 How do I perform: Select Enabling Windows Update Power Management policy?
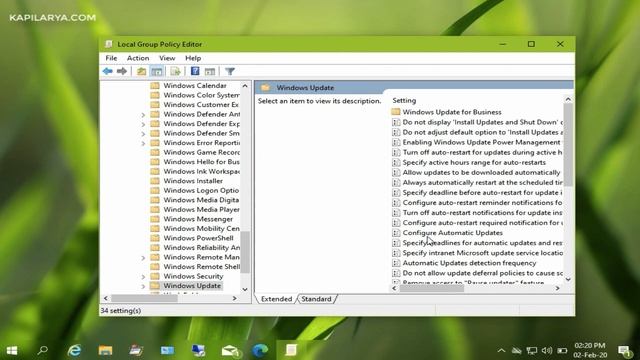(481, 142)
